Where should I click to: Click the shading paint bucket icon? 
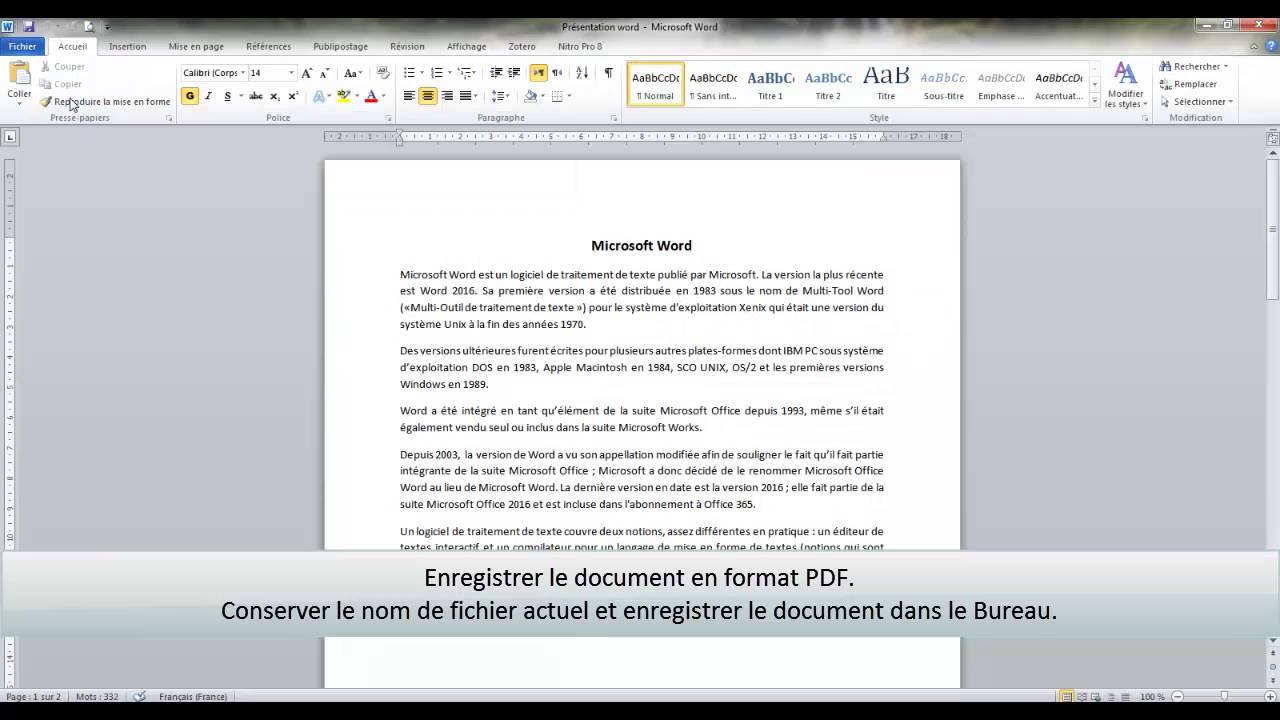tap(531, 96)
